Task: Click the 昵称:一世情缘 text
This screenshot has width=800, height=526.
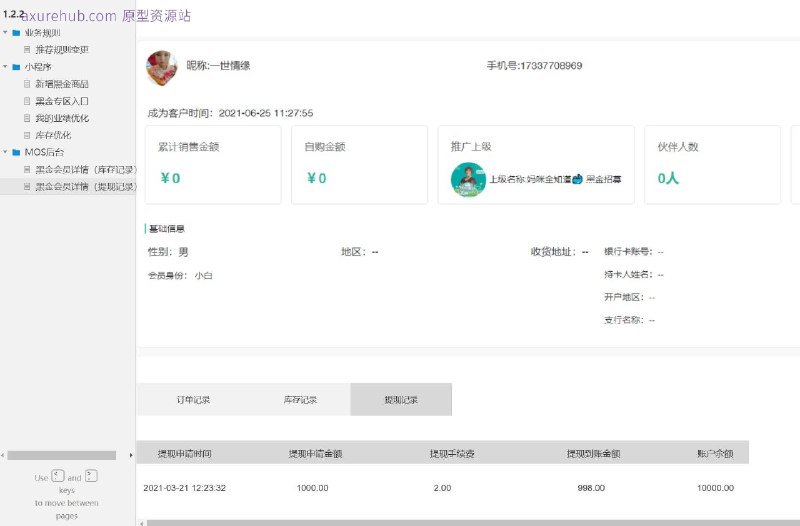Action: point(218,65)
